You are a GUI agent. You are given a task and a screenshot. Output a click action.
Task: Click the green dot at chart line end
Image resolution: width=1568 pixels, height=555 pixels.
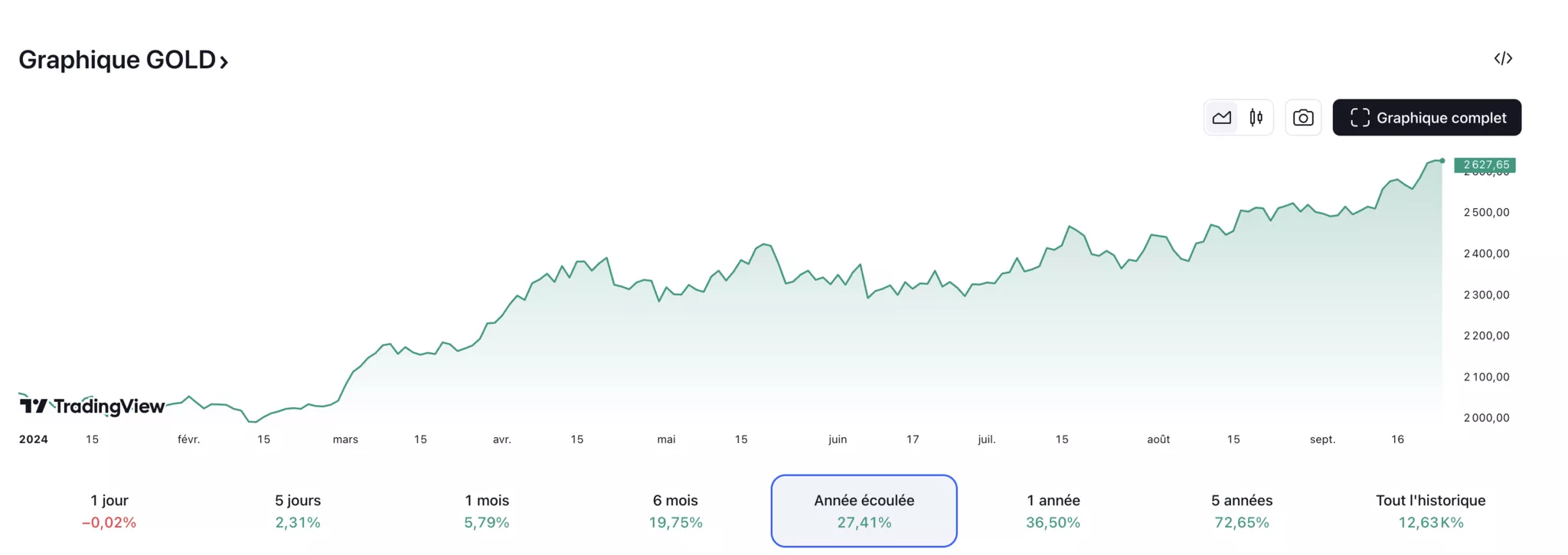point(1442,161)
